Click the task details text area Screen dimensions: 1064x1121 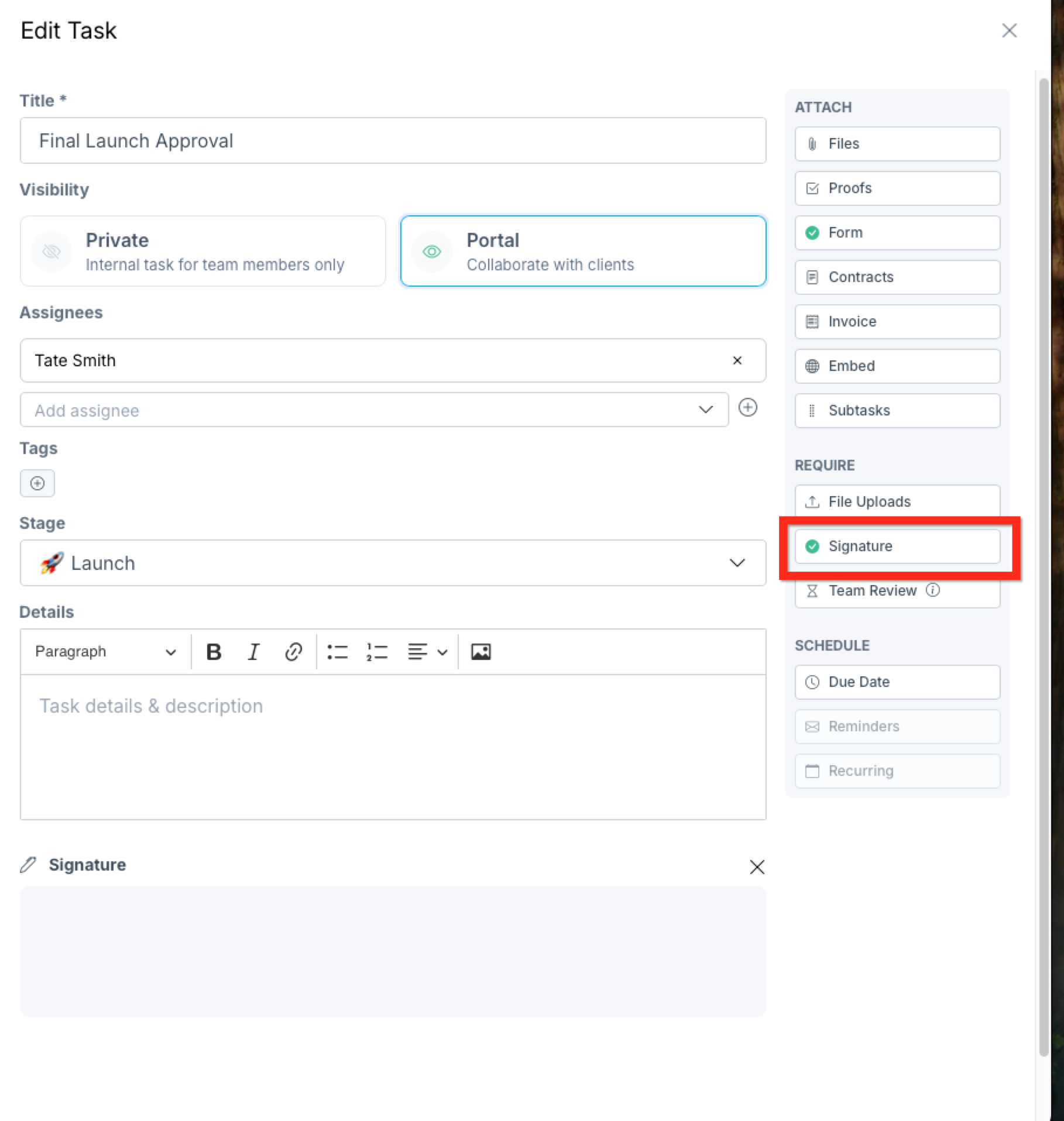pyautogui.click(x=393, y=747)
